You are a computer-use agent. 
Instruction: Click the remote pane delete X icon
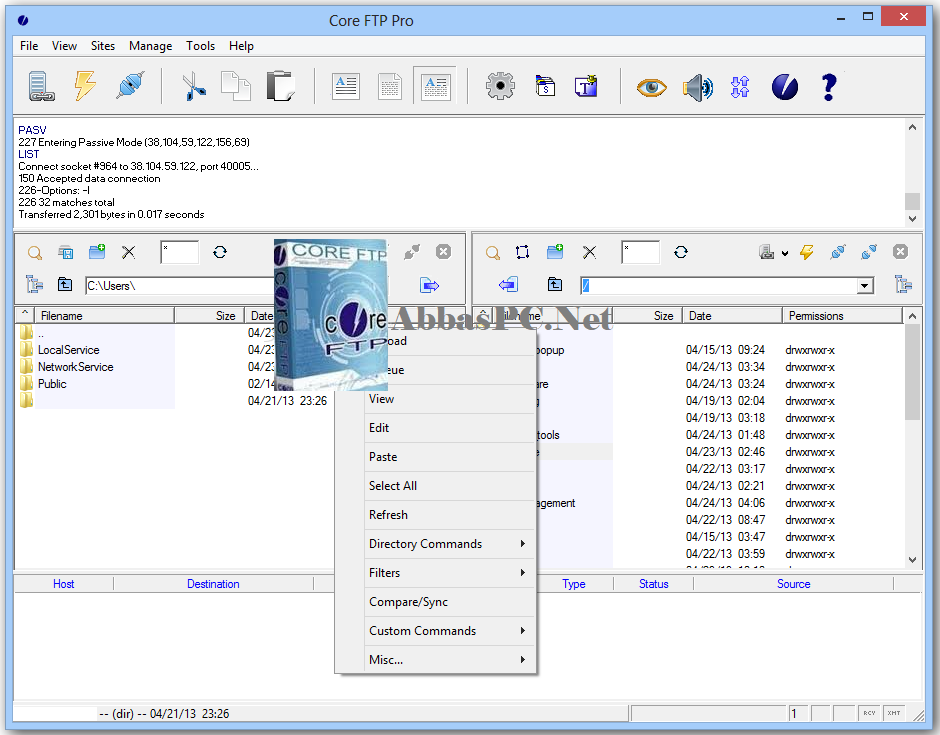[589, 252]
